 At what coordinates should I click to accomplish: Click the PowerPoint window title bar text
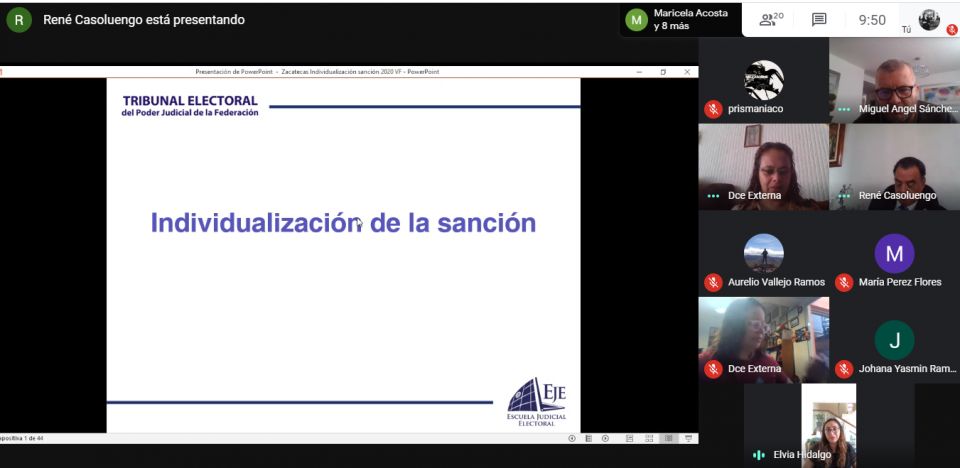click(317, 72)
